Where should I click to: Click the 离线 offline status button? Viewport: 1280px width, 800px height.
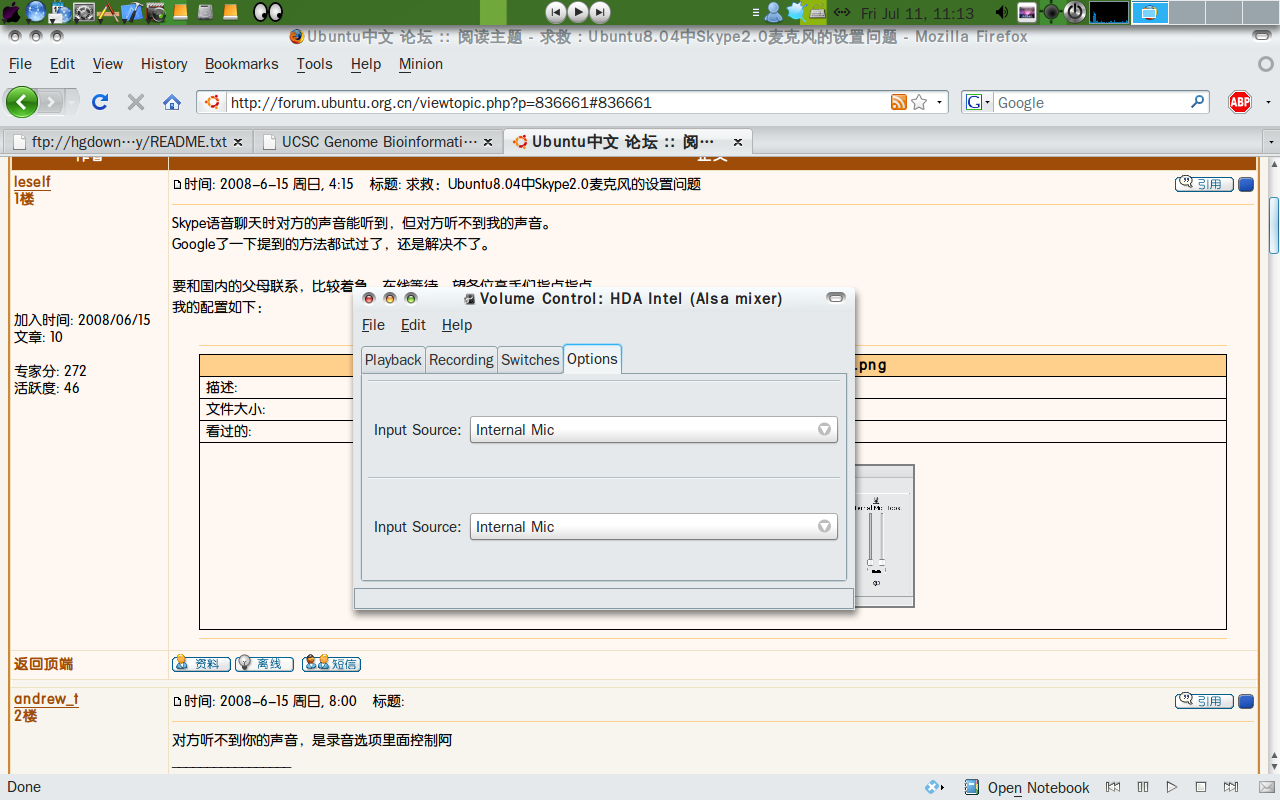click(x=264, y=663)
